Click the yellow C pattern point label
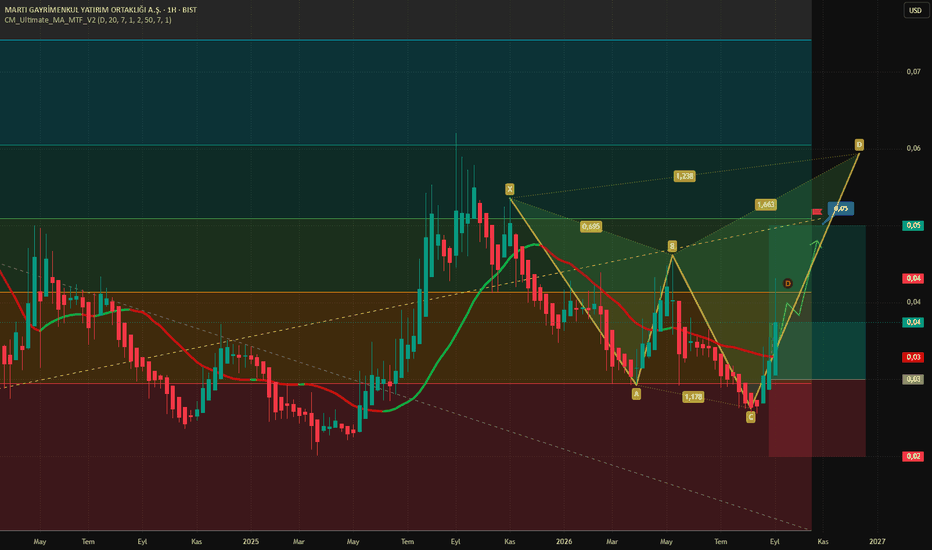This screenshot has width=932, height=550. pyautogui.click(x=751, y=417)
